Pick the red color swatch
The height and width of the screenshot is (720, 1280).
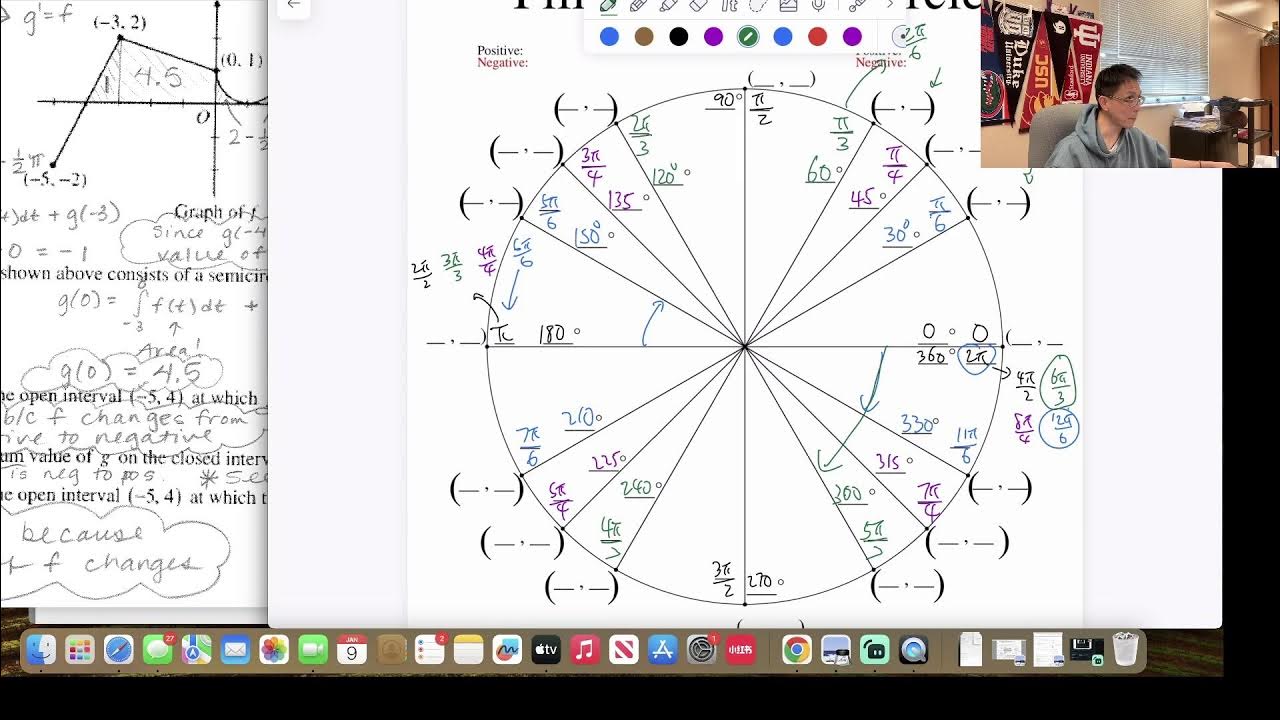point(817,37)
